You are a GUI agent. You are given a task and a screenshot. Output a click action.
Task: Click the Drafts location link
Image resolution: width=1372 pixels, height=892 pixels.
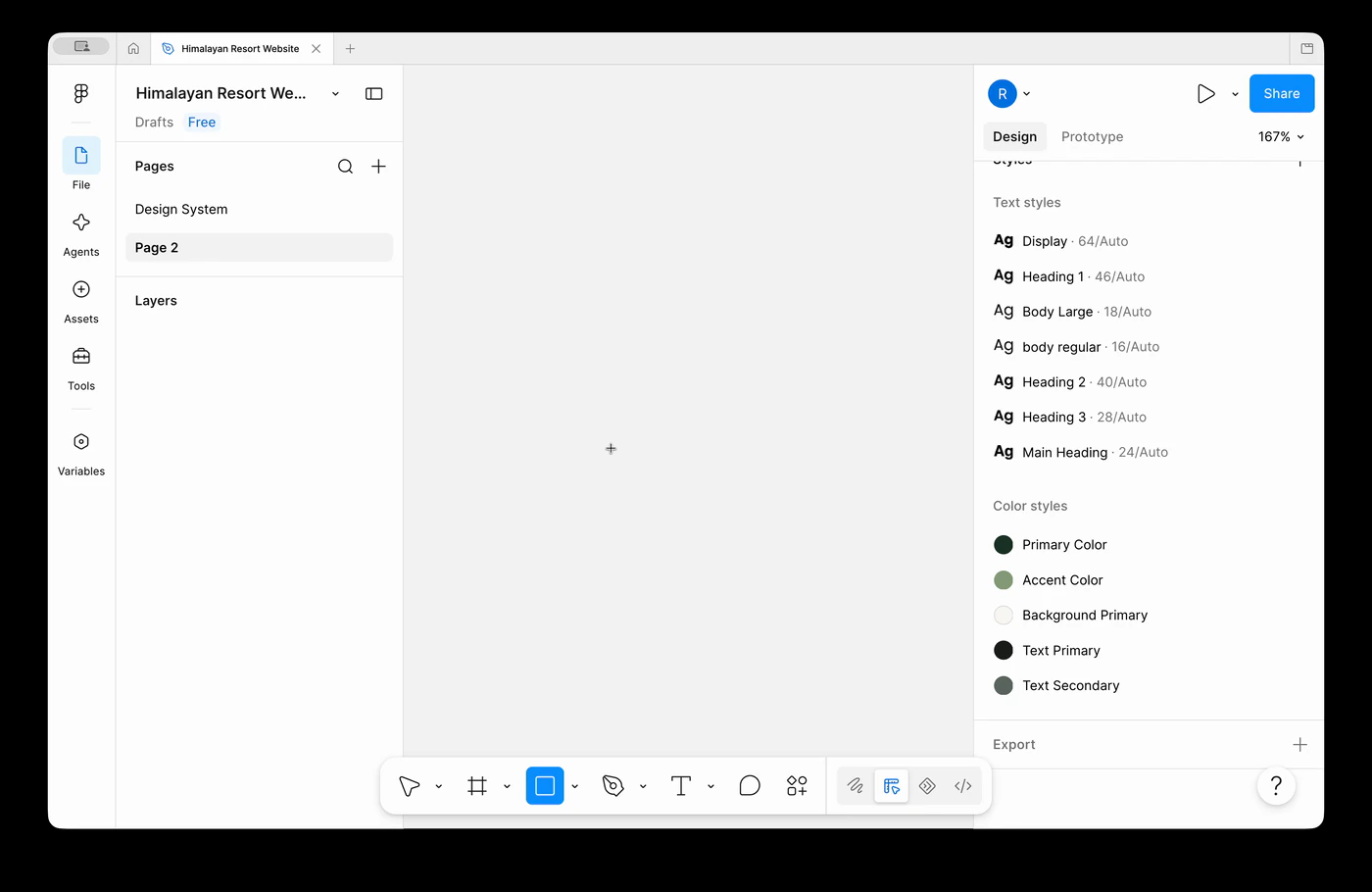(154, 123)
